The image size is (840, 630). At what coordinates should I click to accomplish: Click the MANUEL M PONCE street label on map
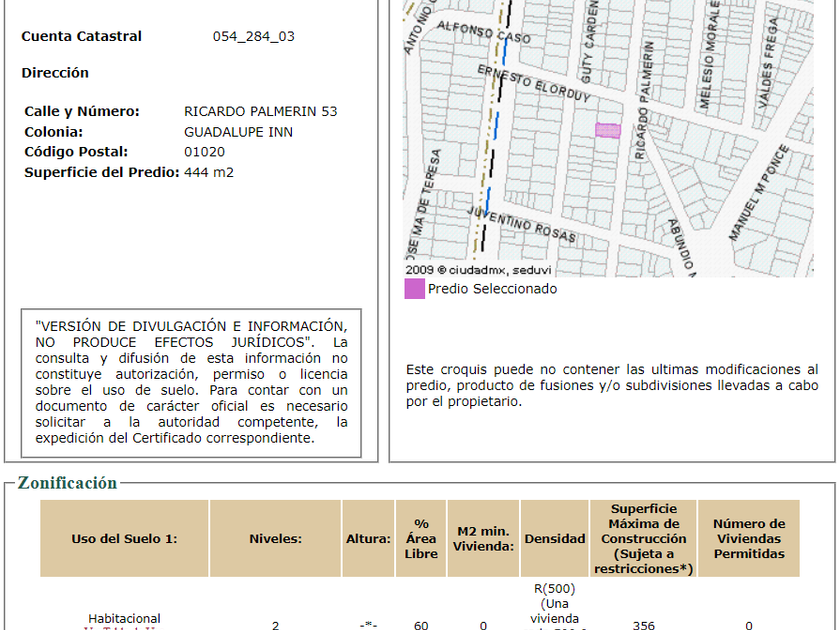(x=758, y=192)
